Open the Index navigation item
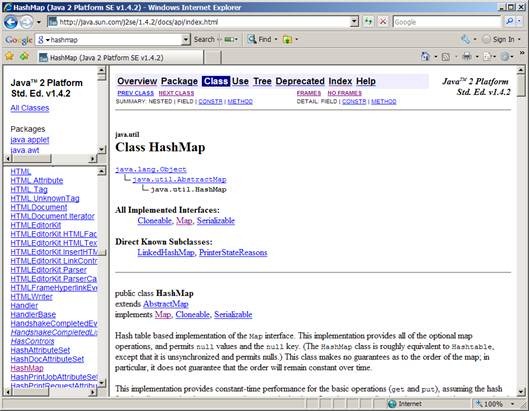 pos(340,81)
